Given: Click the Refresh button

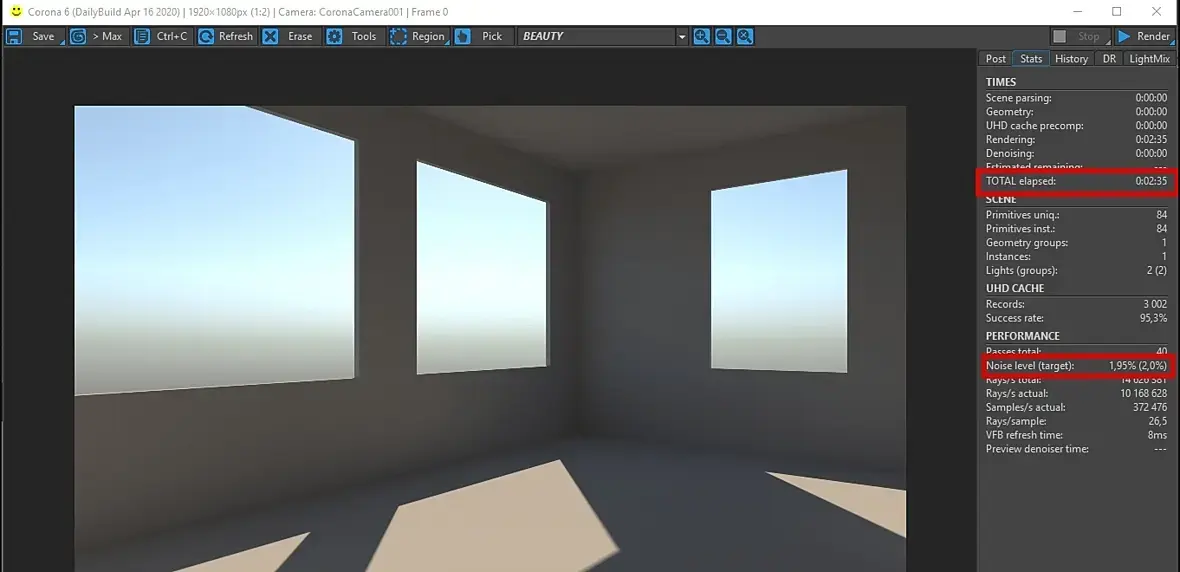Looking at the screenshot, I should [227, 36].
